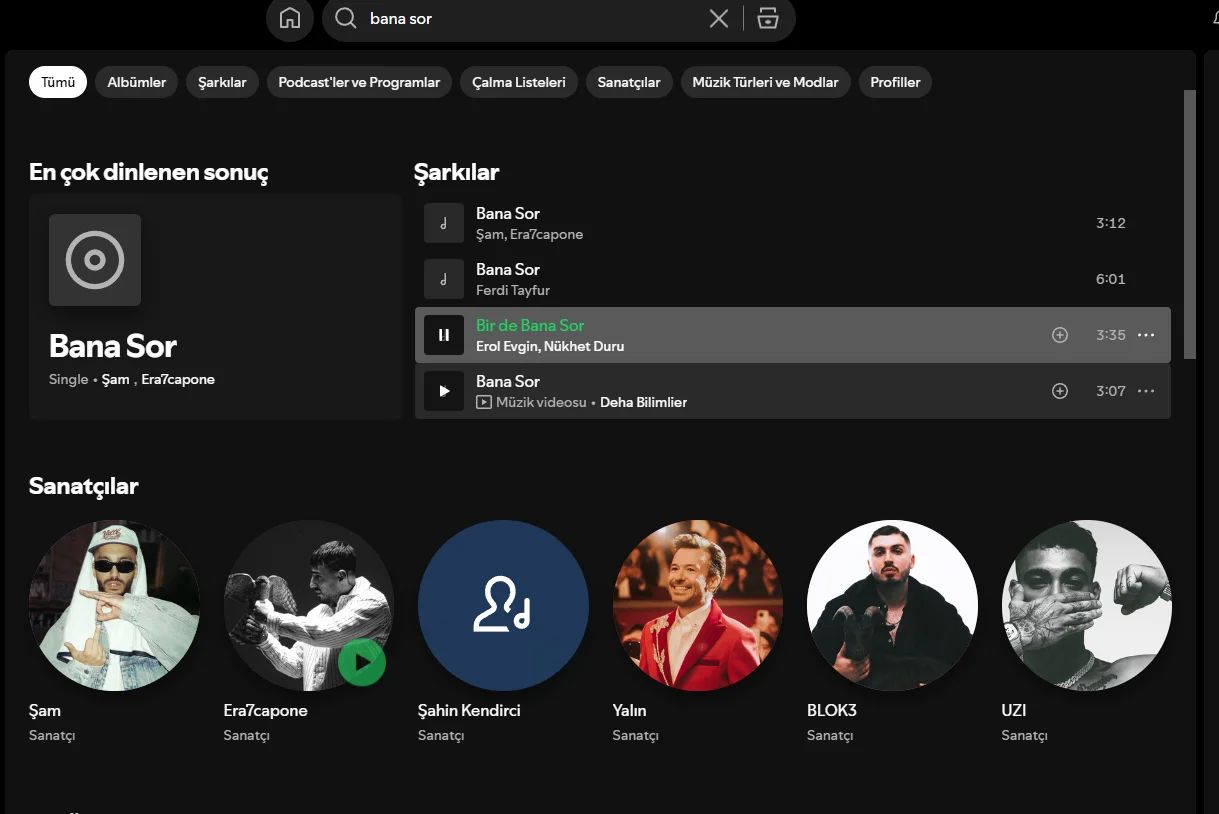Open UZI artist photo
The image size is (1219, 814).
1087,606
